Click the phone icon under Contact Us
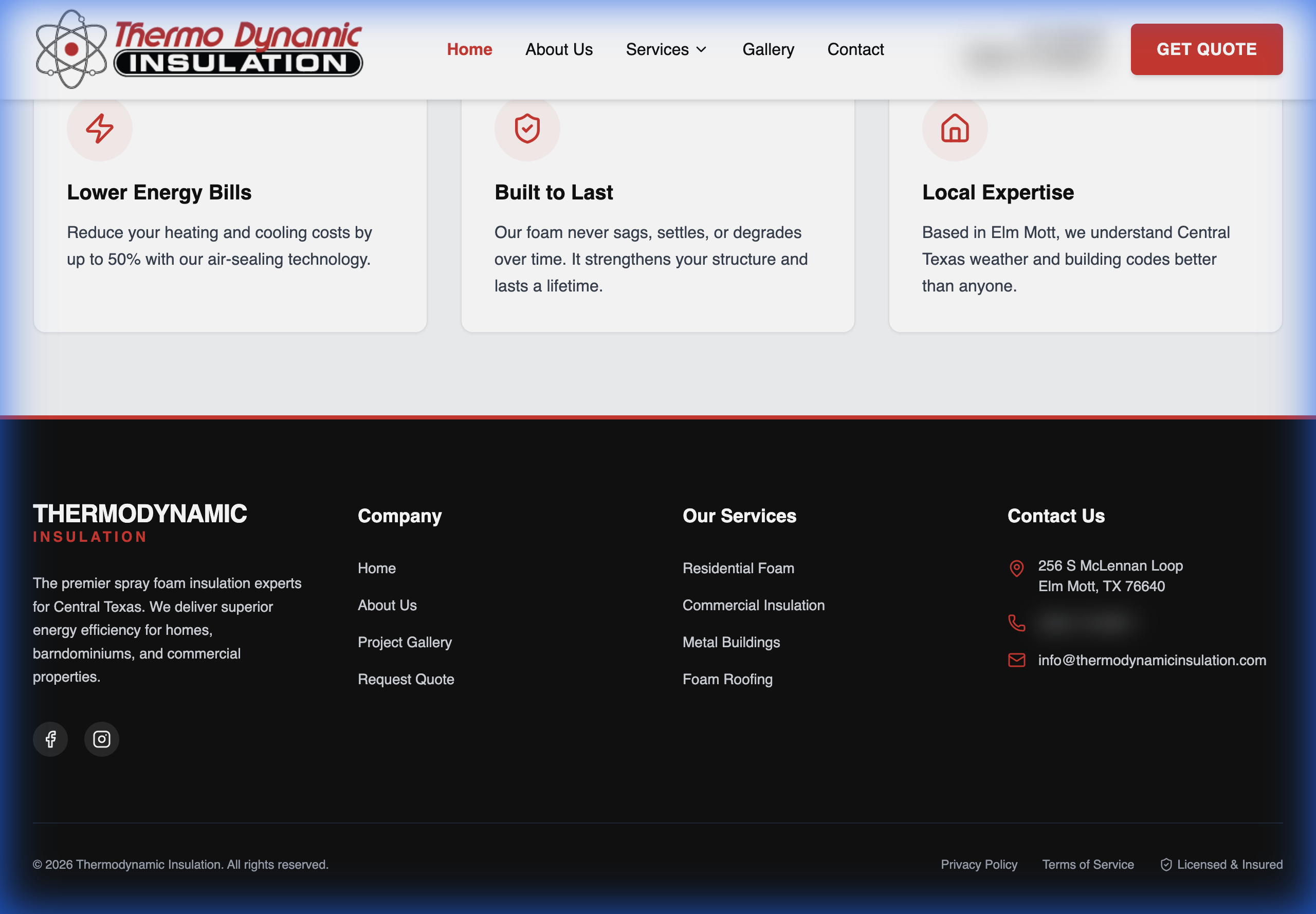Image resolution: width=1316 pixels, height=914 pixels. (1016, 623)
